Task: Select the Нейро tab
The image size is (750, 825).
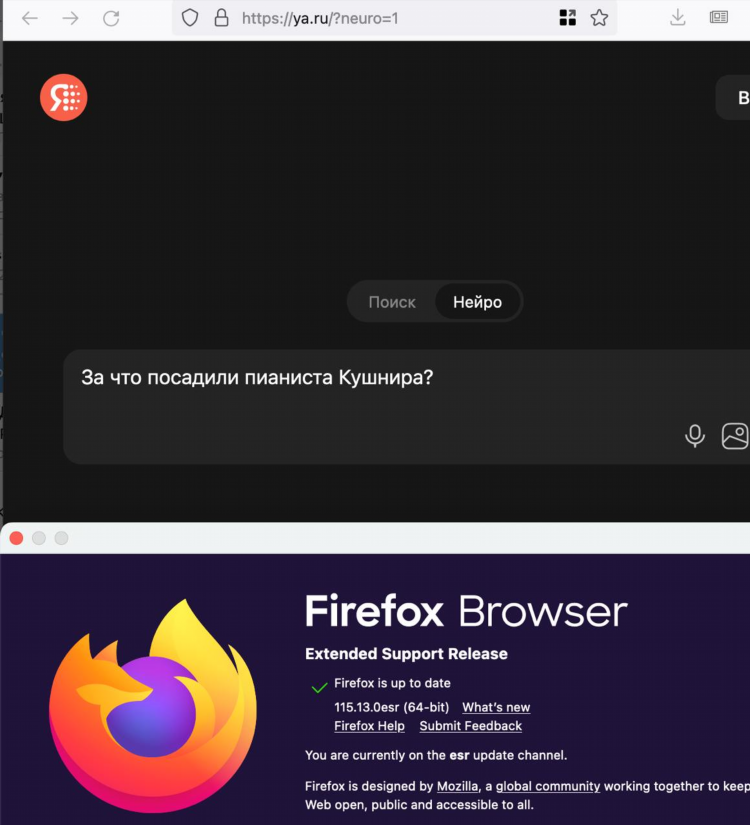Action: (477, 302)
